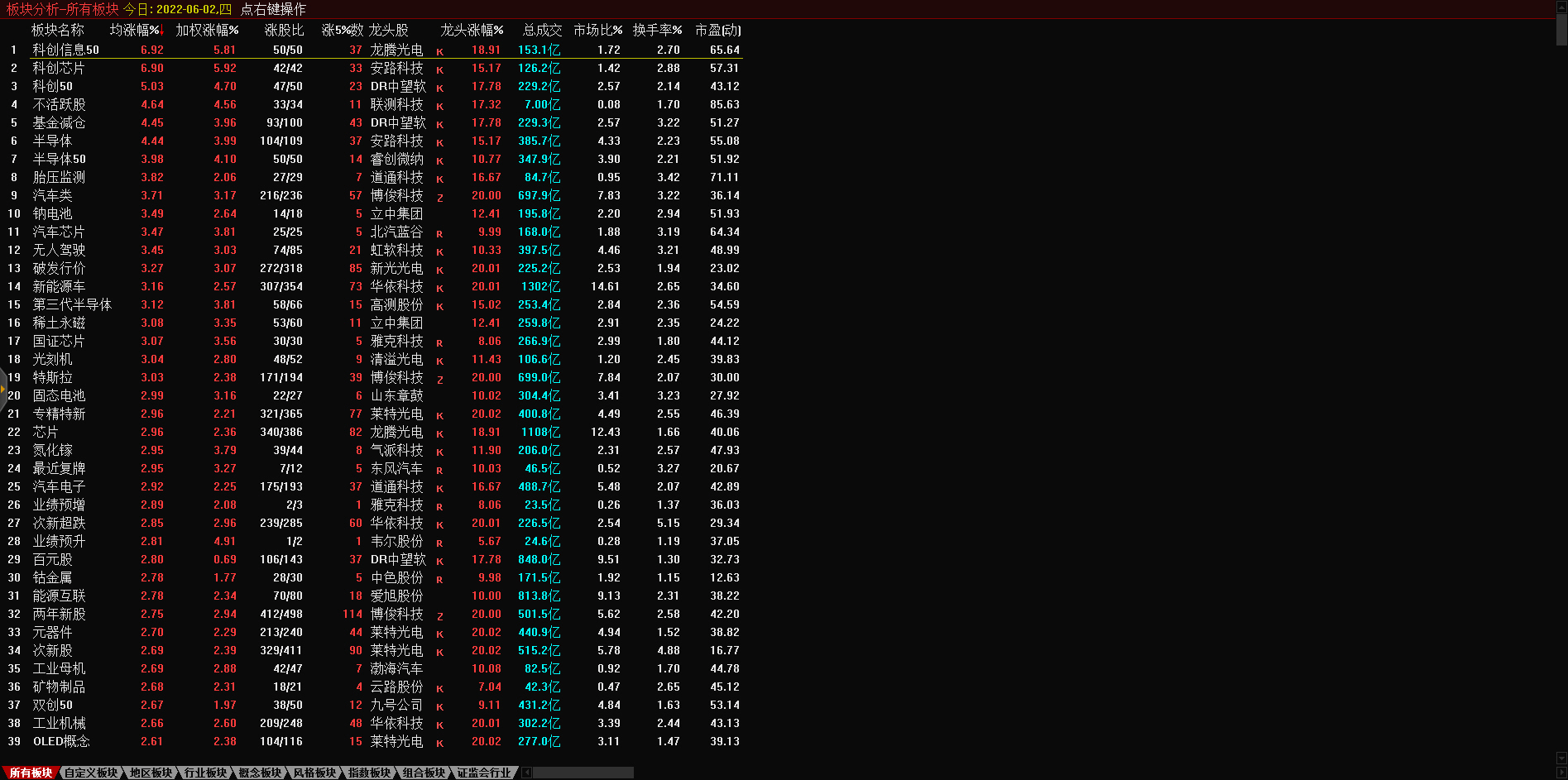The image size is (1568, 780).
Task: Click K marker beside 龙腾光电 in row 1
Action: (439, 51)
